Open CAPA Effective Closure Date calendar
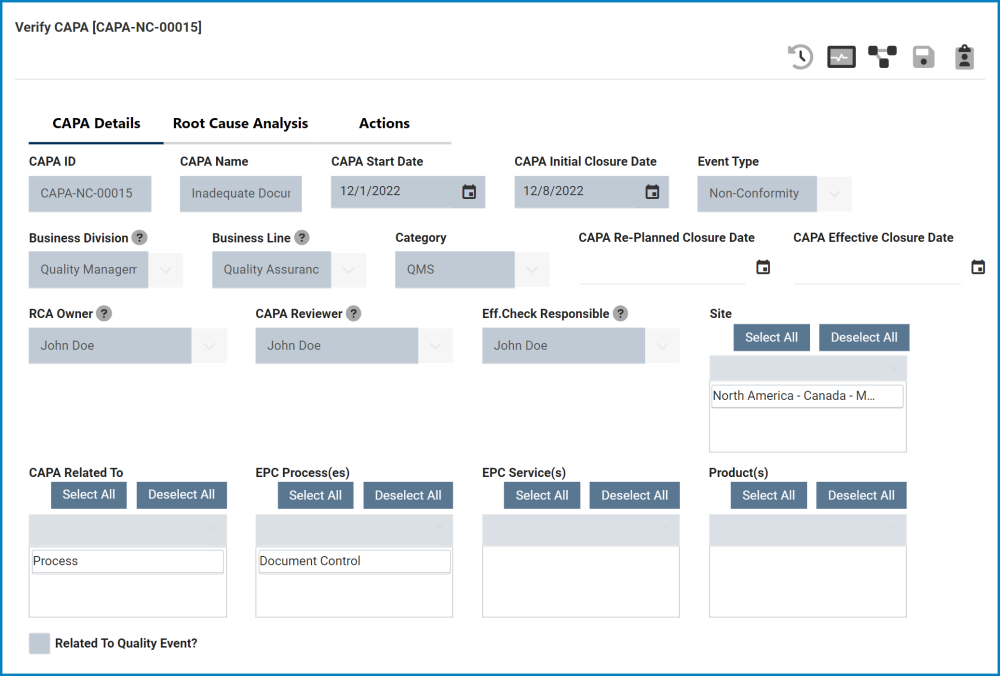Viewport: 1000px width, 676px height. pos(978,267)
